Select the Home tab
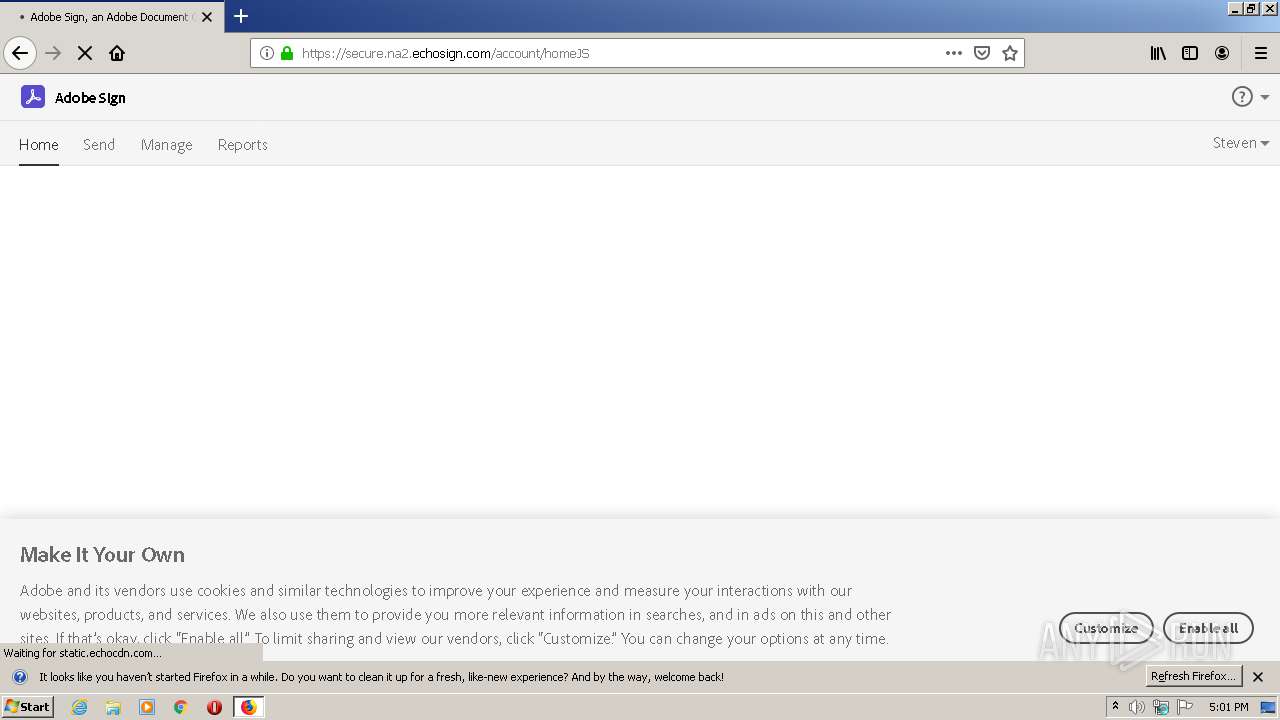Screen dimensions: 1280x720 click(x=39, y=144)
